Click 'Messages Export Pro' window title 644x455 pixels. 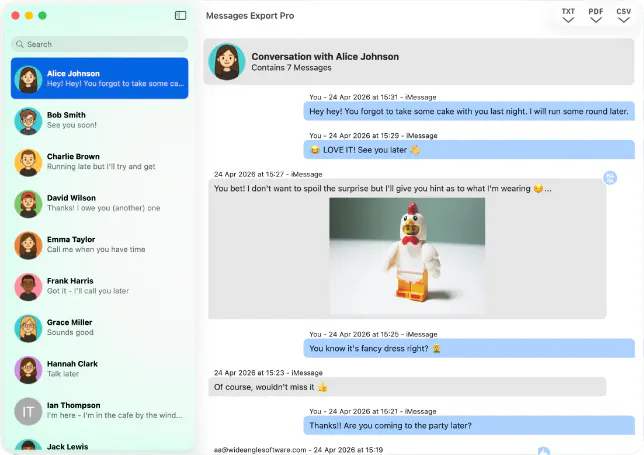pos(250,16)
